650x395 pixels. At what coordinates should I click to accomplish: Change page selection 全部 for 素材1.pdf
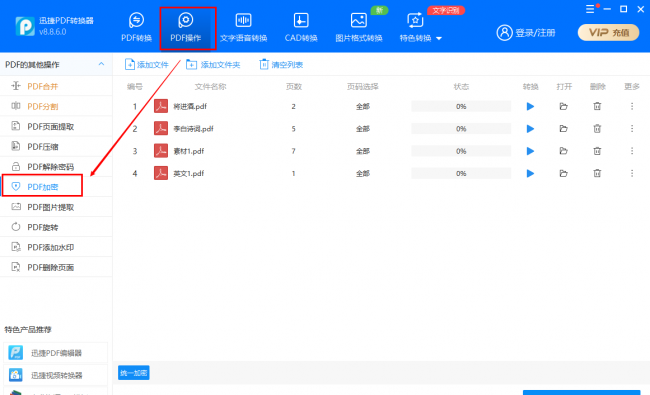coord(363,151)
